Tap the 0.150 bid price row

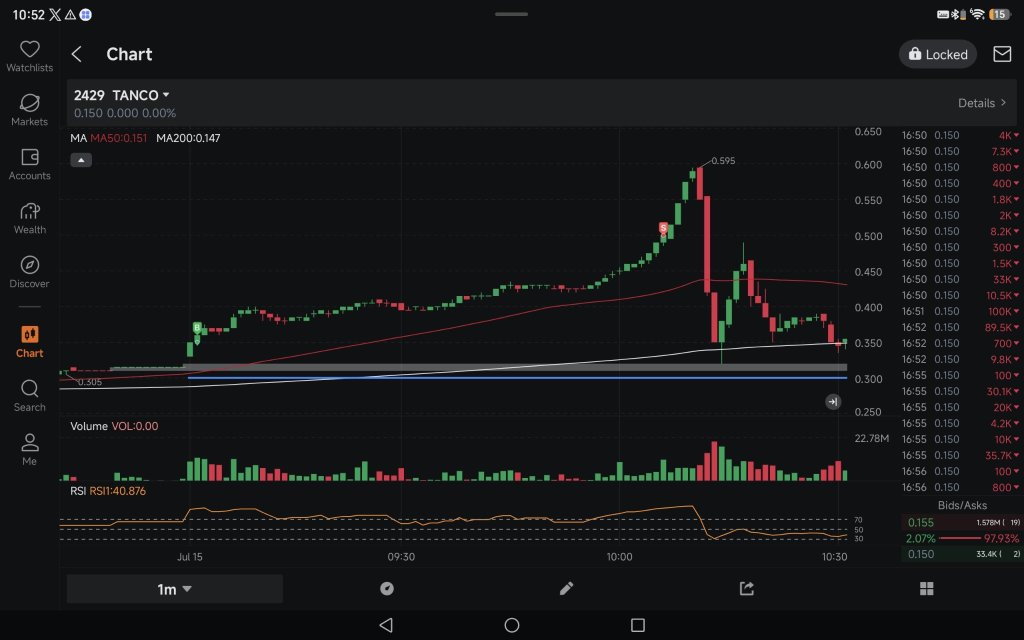click(x=963, y=554)
